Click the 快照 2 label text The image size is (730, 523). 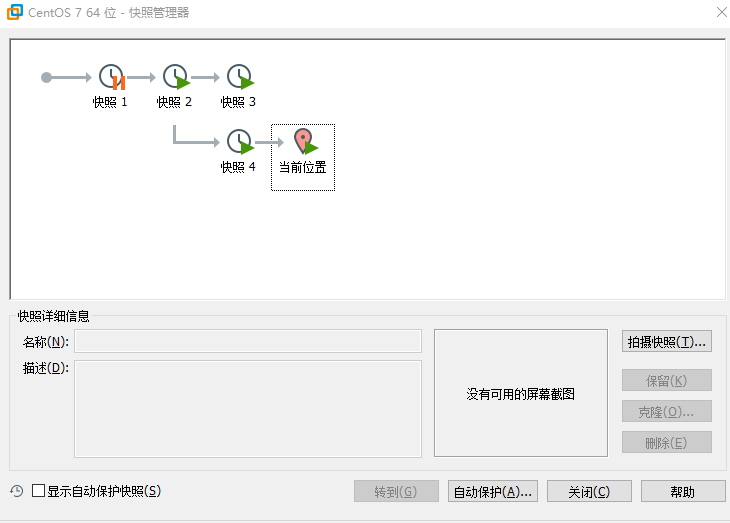(174, 102)
